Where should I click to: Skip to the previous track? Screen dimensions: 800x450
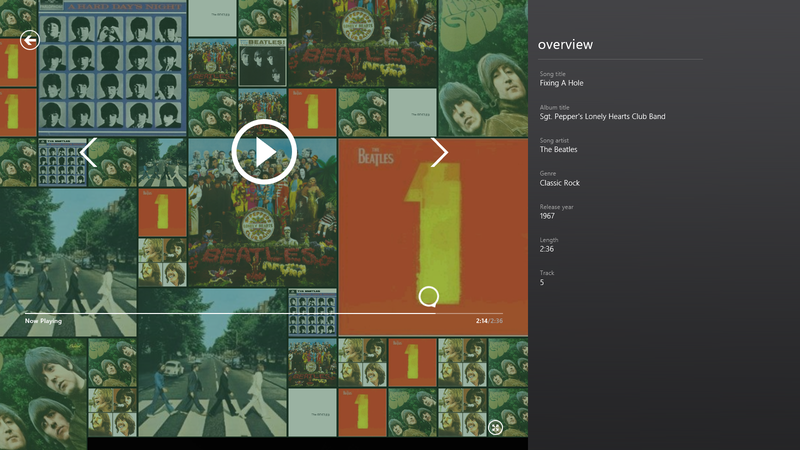(x=88, y=152)
